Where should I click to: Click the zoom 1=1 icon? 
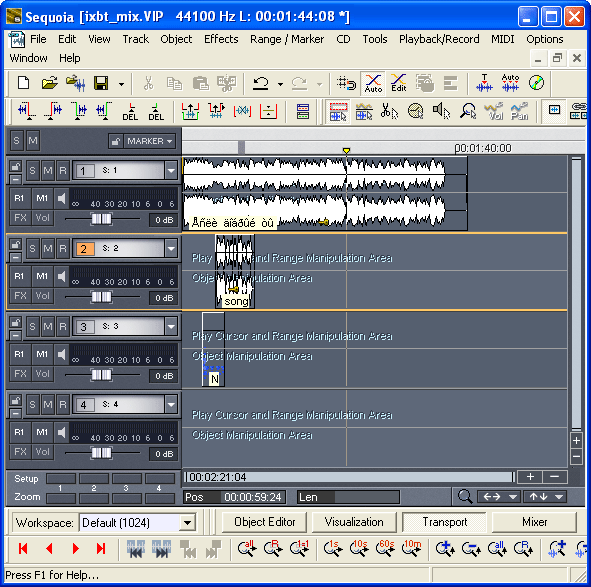tap(299, 549)
